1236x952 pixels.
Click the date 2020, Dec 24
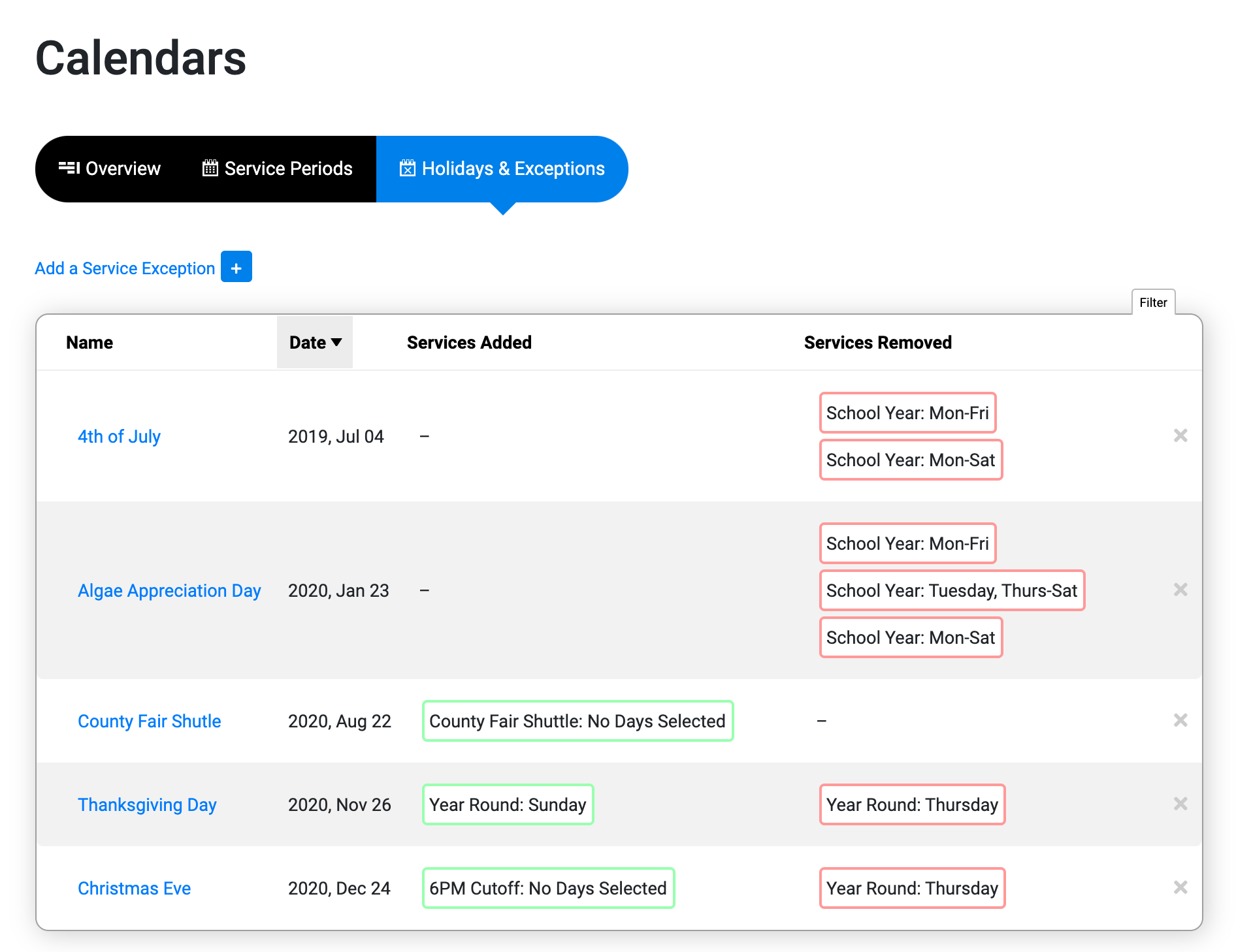tap(339, 888)
